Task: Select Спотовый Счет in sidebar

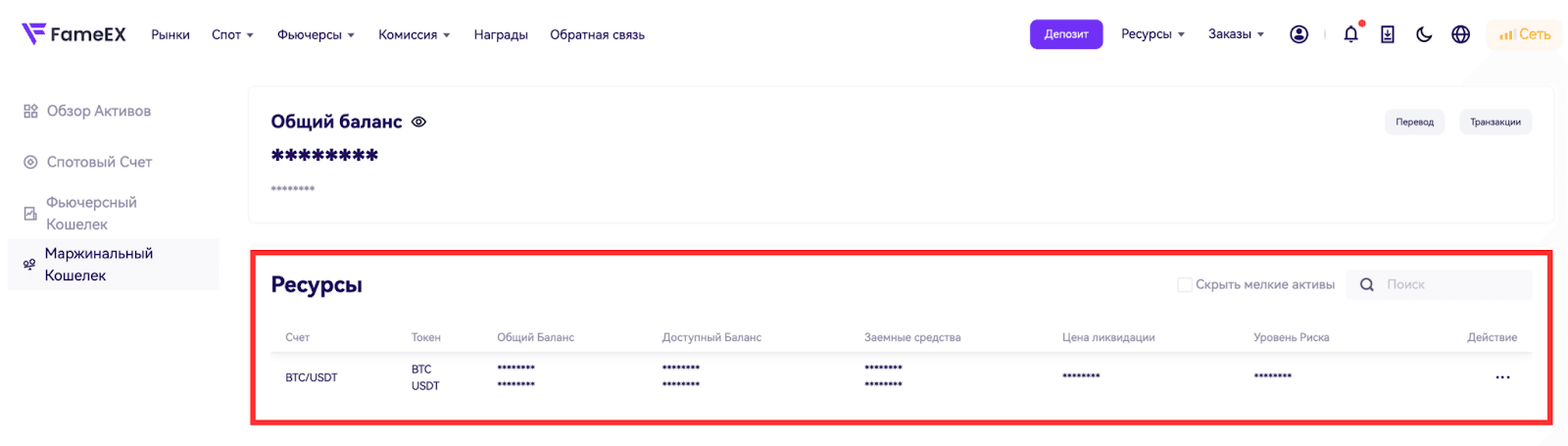Action: click(99, 162)
